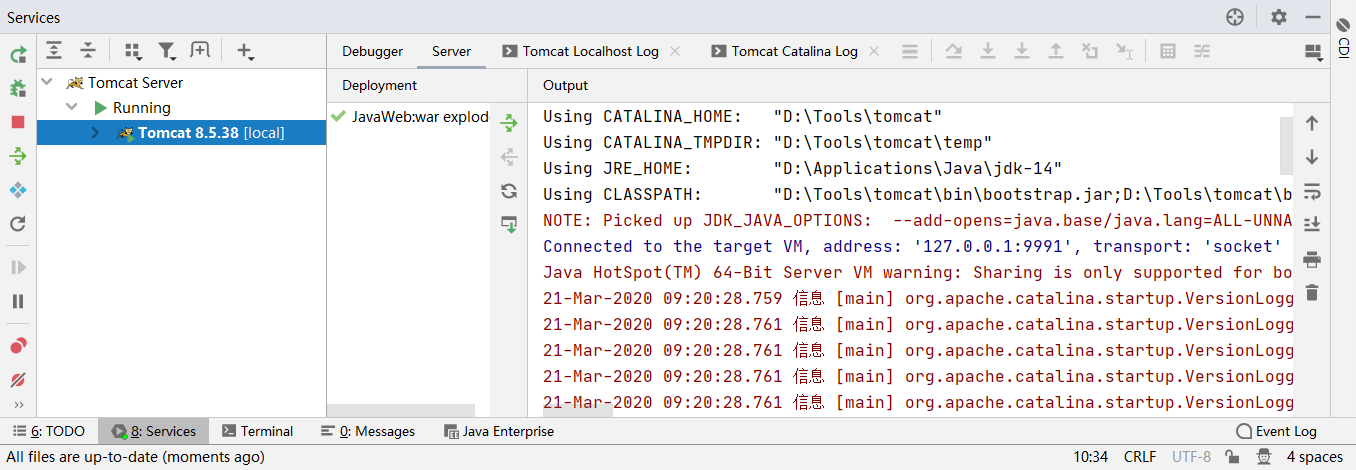This screenshot has width=1356, height=470.
Task: Open the Terminal tool window
Action: (x=257, y=431)
